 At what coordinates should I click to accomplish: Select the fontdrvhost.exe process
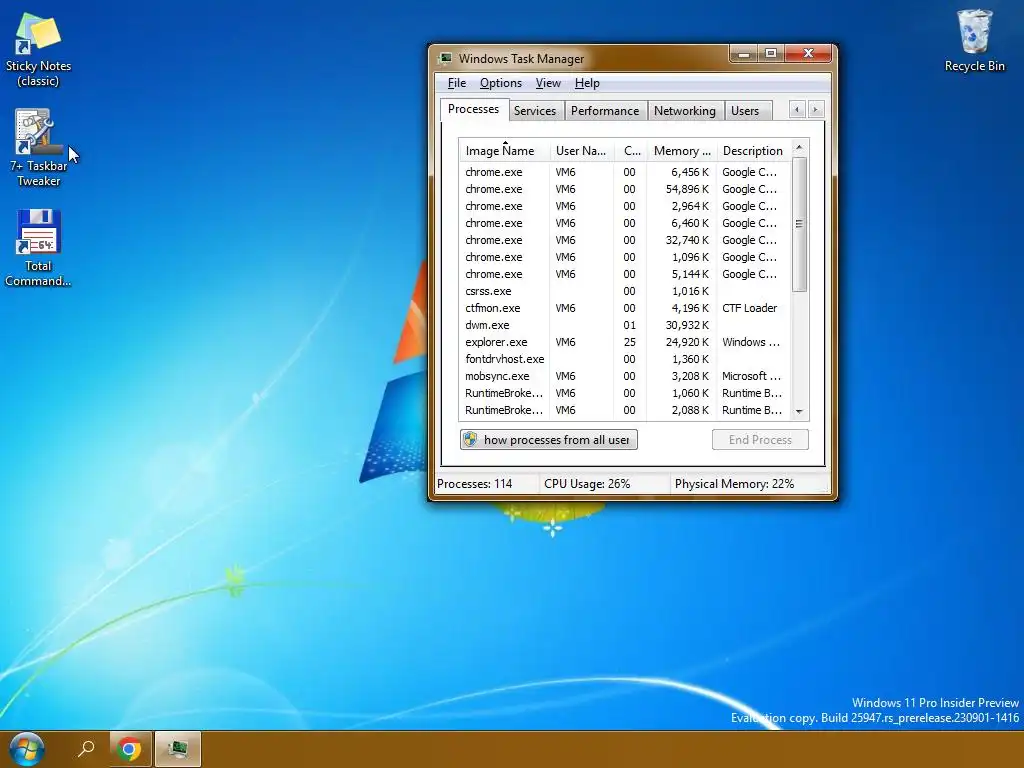coord(624,359)
